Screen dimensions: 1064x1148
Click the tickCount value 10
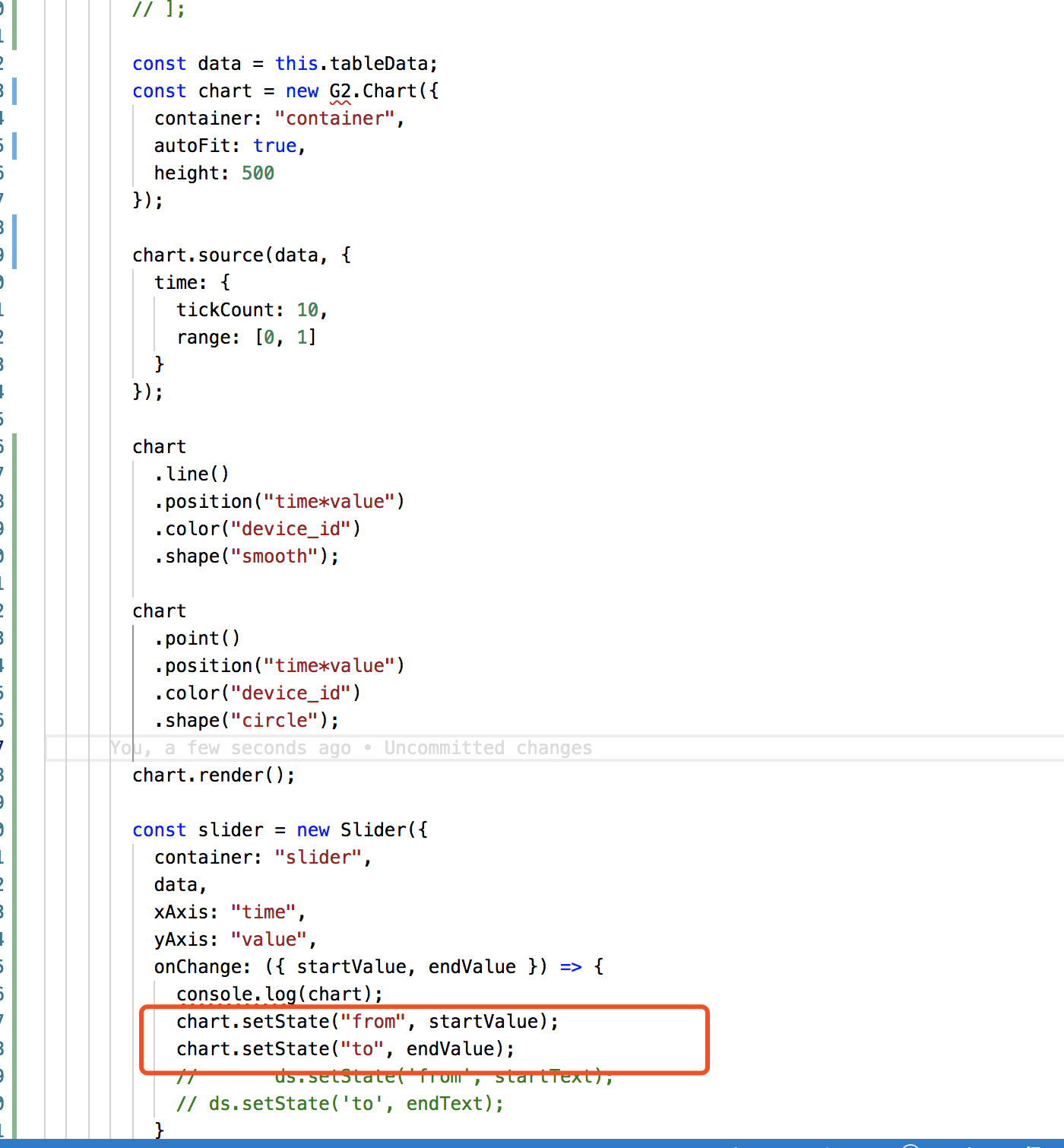tap(308, 309)
